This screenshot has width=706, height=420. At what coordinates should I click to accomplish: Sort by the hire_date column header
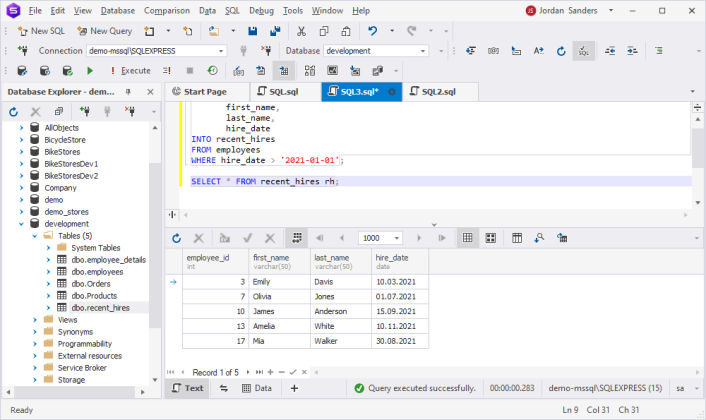(400, 262)
